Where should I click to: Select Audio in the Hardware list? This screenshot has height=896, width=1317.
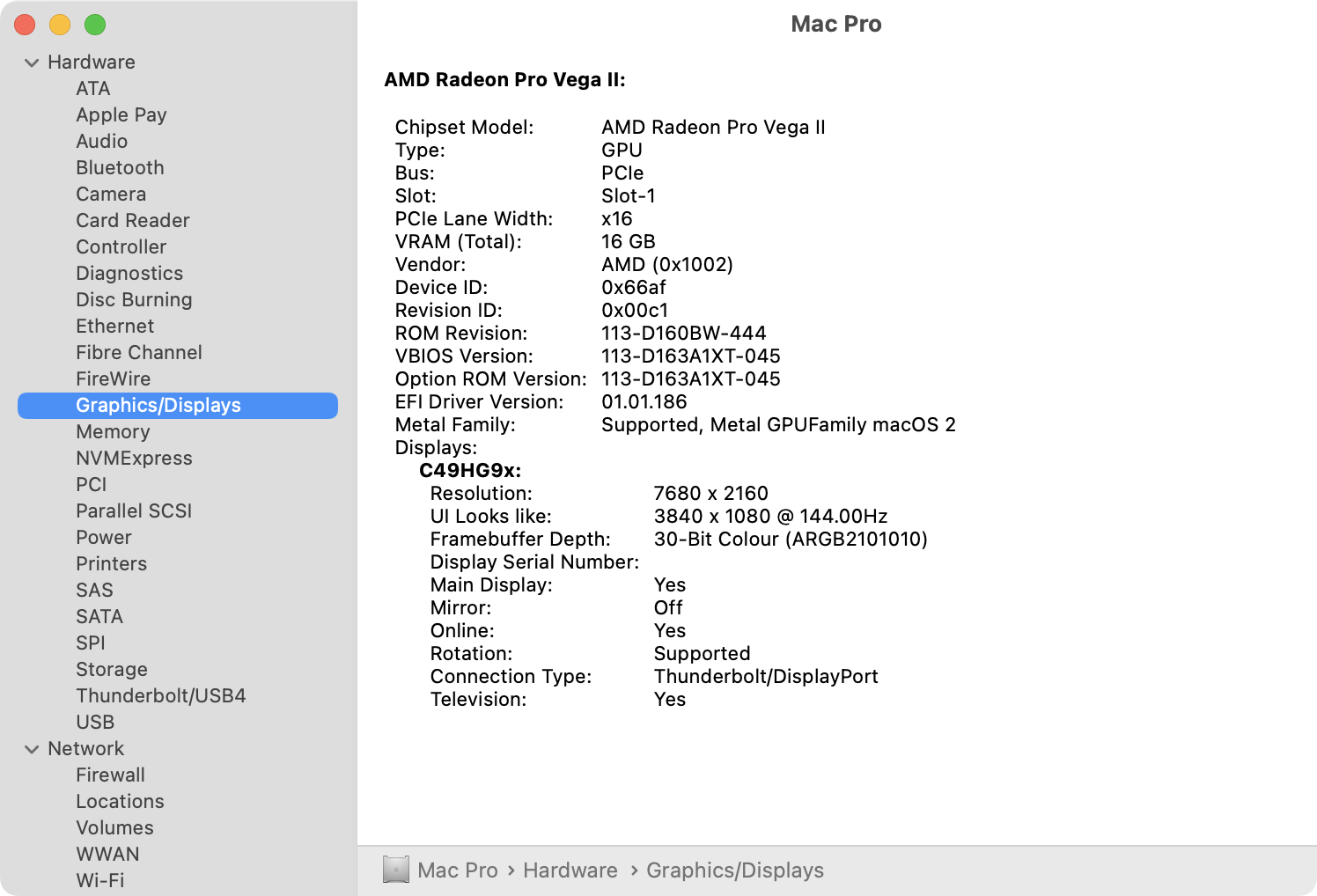pos(102,142)
